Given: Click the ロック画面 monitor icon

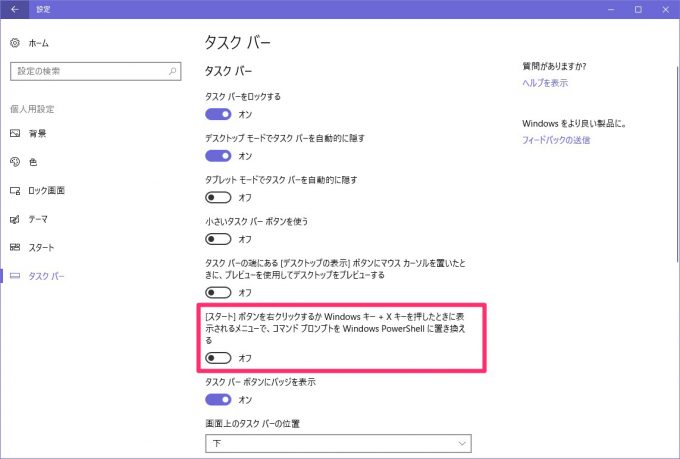Looking at the screenshot, I should (15, 190).
